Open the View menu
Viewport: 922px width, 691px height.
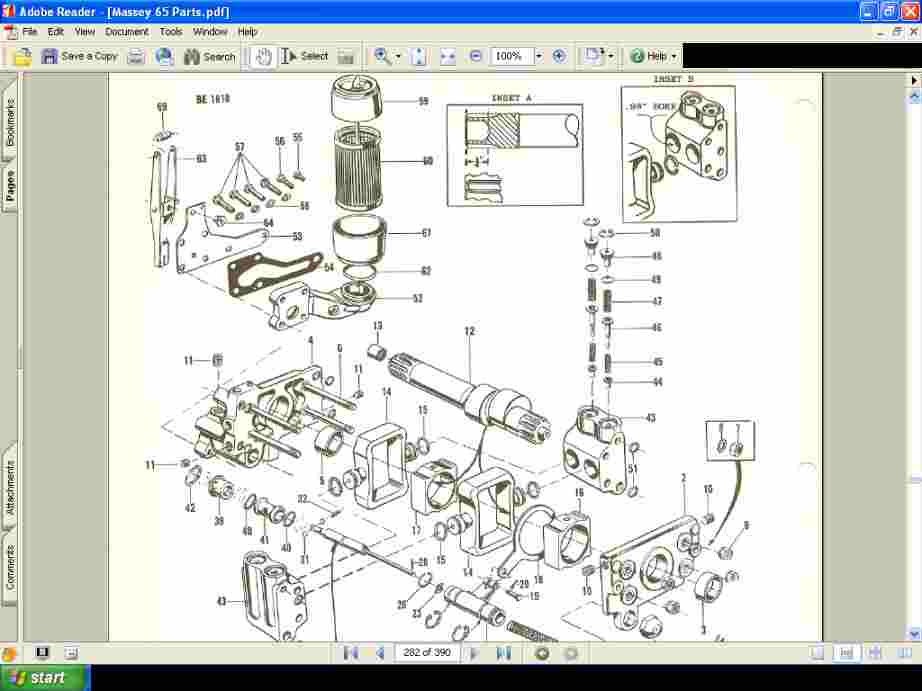pos(85,32)
